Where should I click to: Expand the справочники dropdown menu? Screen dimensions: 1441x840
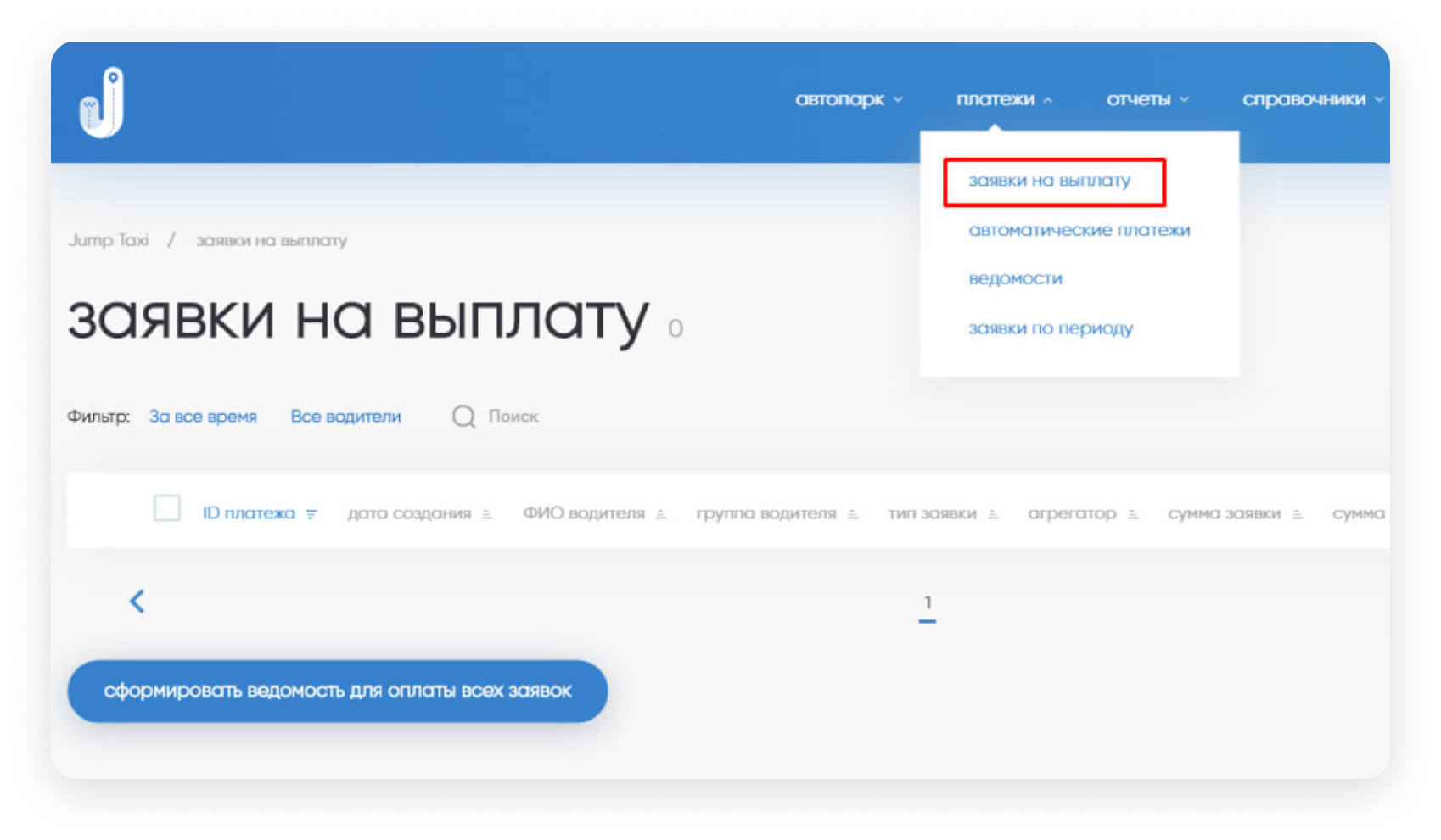pos(1311,99)
